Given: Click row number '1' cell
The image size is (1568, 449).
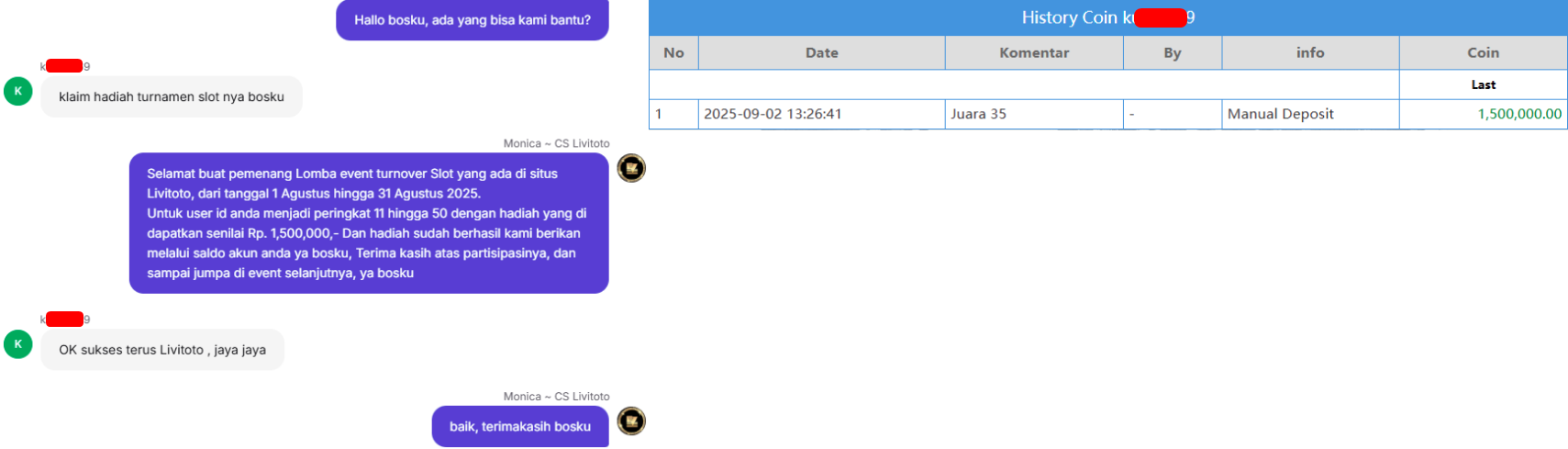Looking at the screenshot, I should tap(673, 114).
